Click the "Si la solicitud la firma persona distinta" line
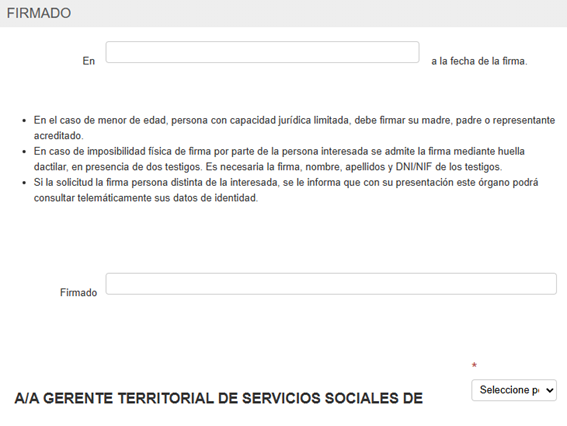The height and width of the screenshot is (426, 567). click(x=286, y=182)
